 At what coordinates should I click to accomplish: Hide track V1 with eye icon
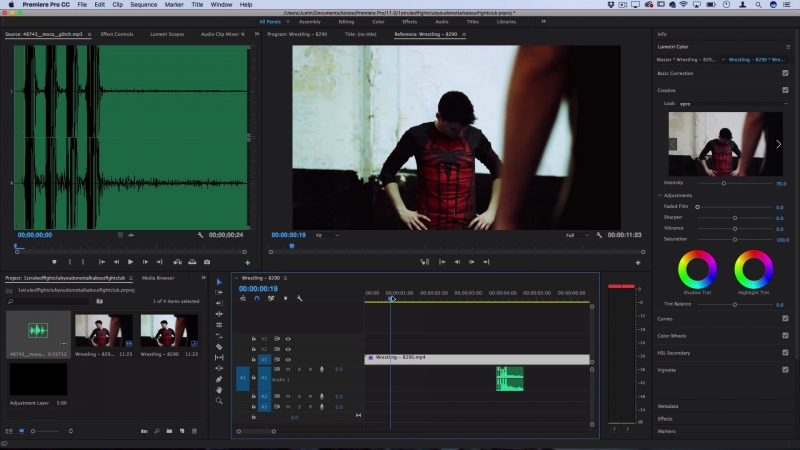(288, 360)
